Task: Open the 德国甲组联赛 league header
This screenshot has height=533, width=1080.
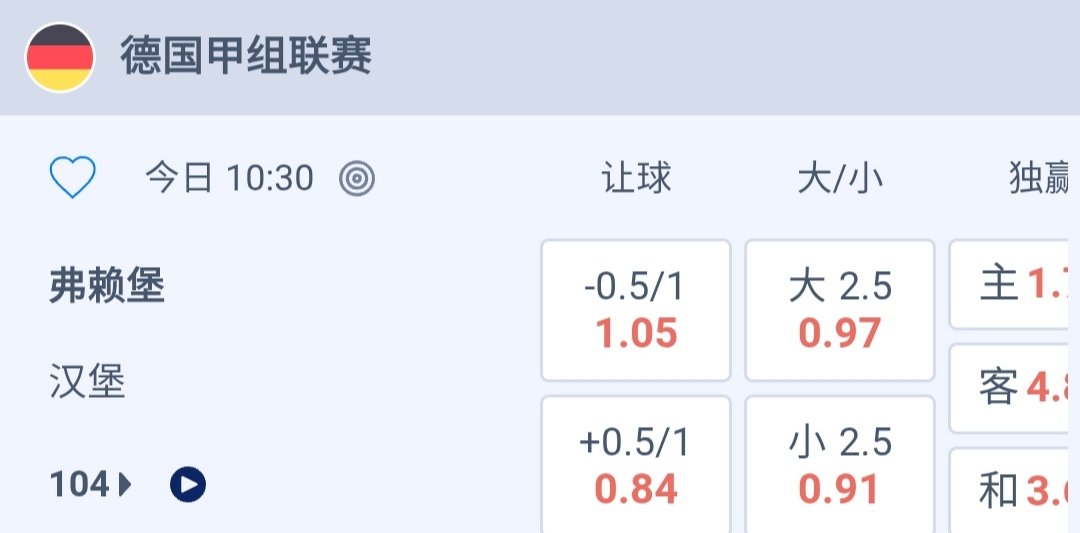Action: 246,57
